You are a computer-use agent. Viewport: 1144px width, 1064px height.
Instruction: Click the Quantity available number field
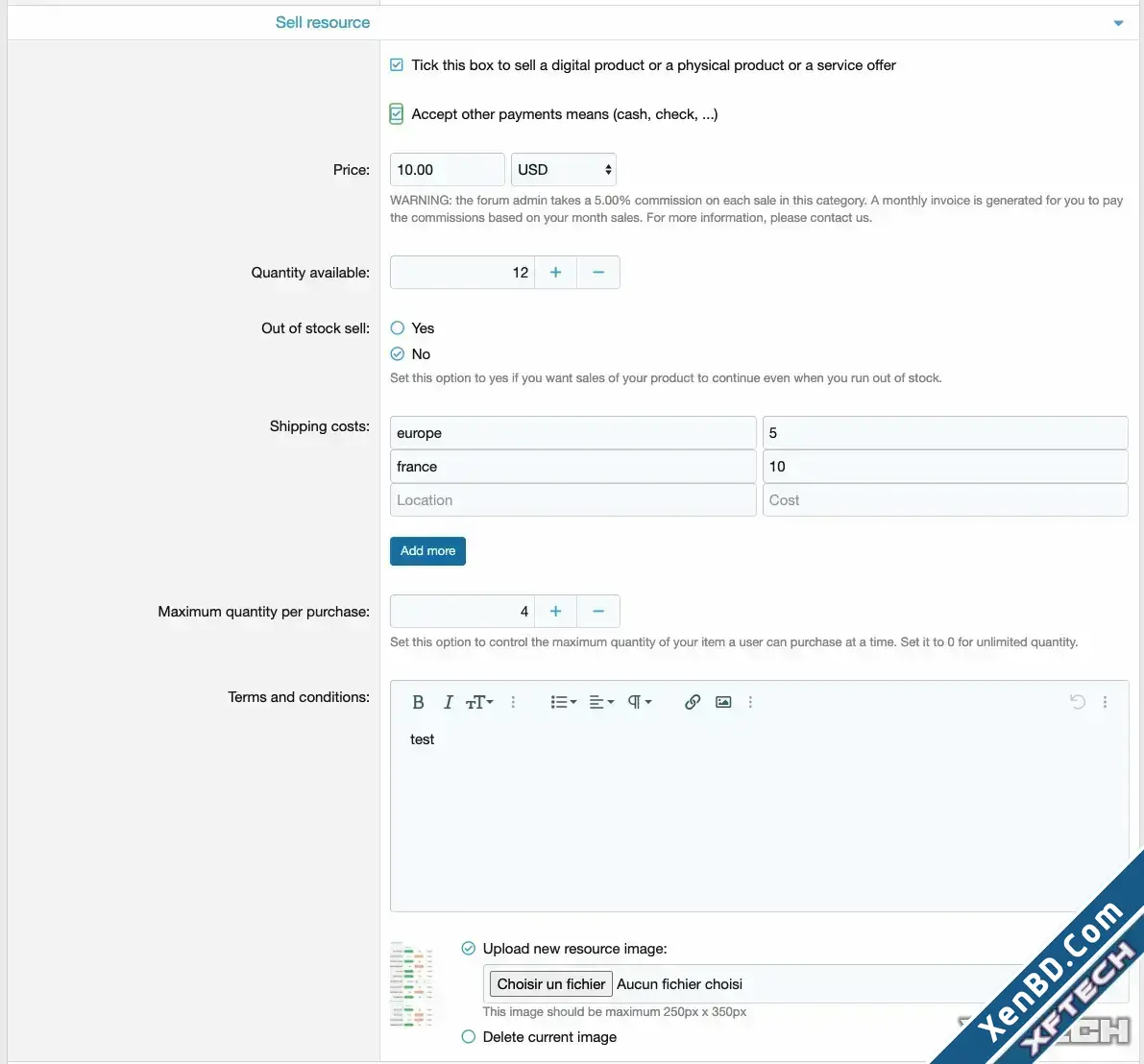pyautogui.click(x=462, y=272)
